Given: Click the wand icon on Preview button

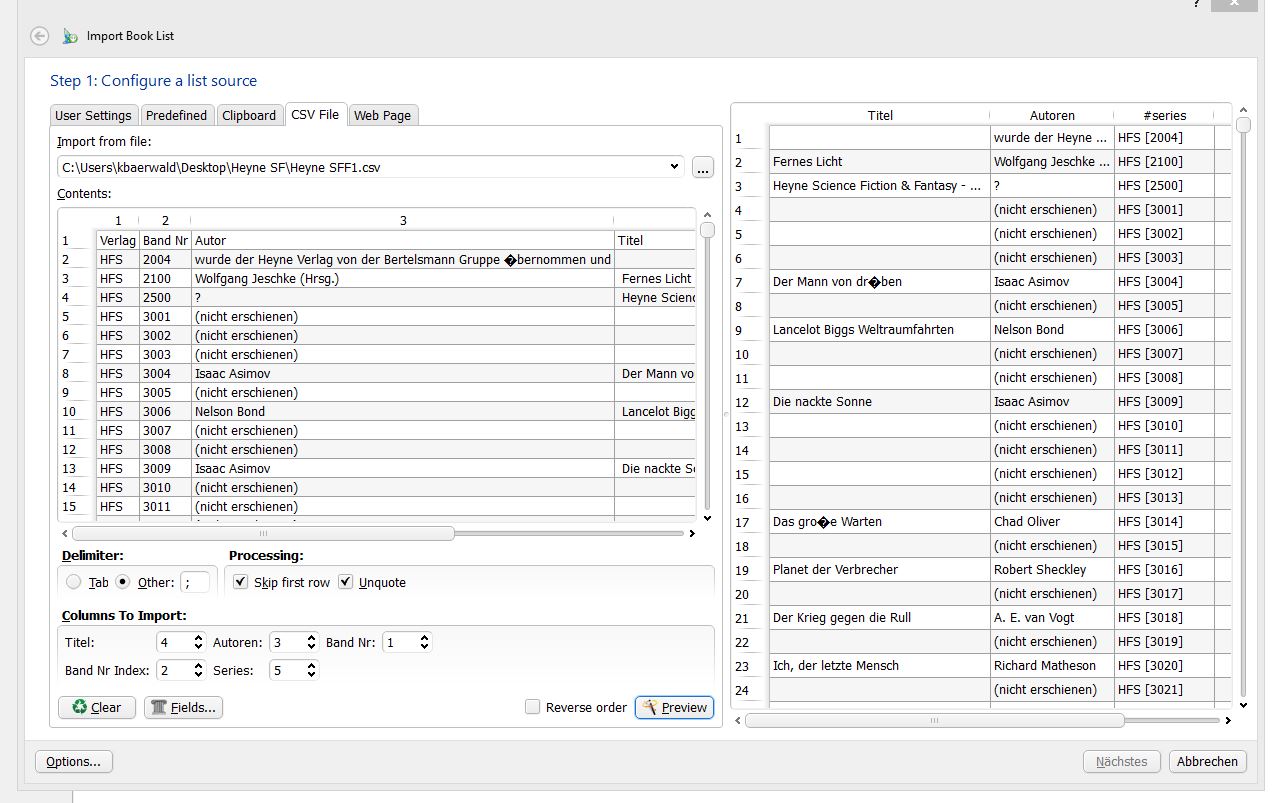Looking at the screenshot, I should pos(650,708).
